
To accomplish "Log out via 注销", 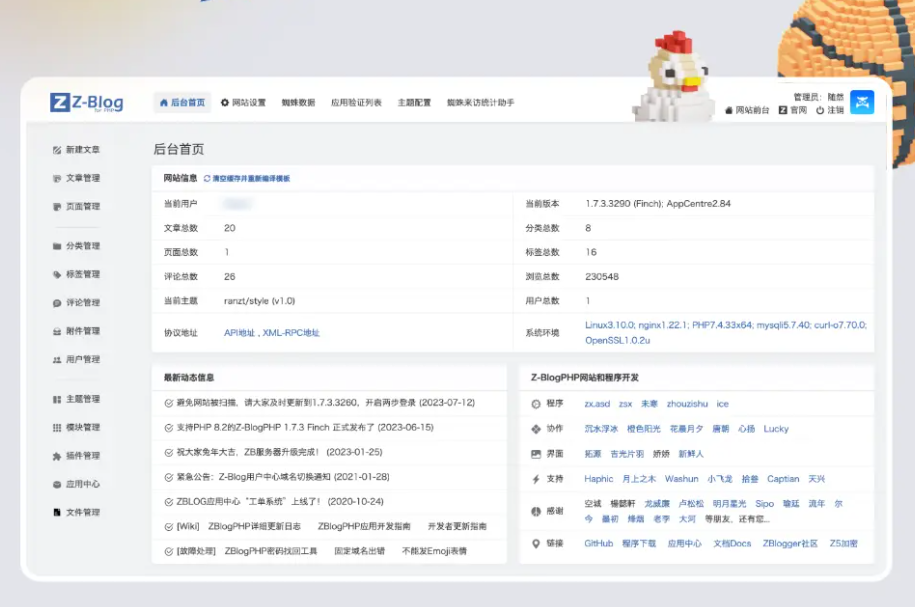I will 830,110.
